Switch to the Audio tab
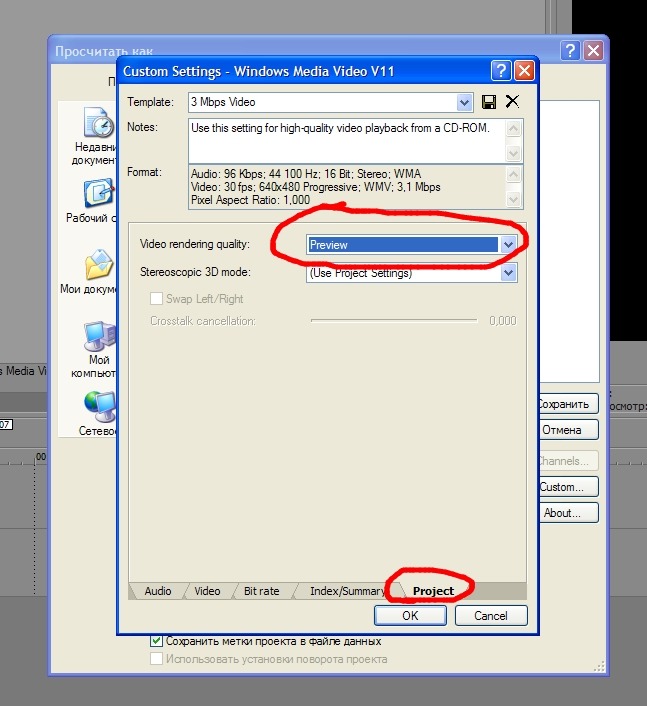647x706 pixels. 158,591
